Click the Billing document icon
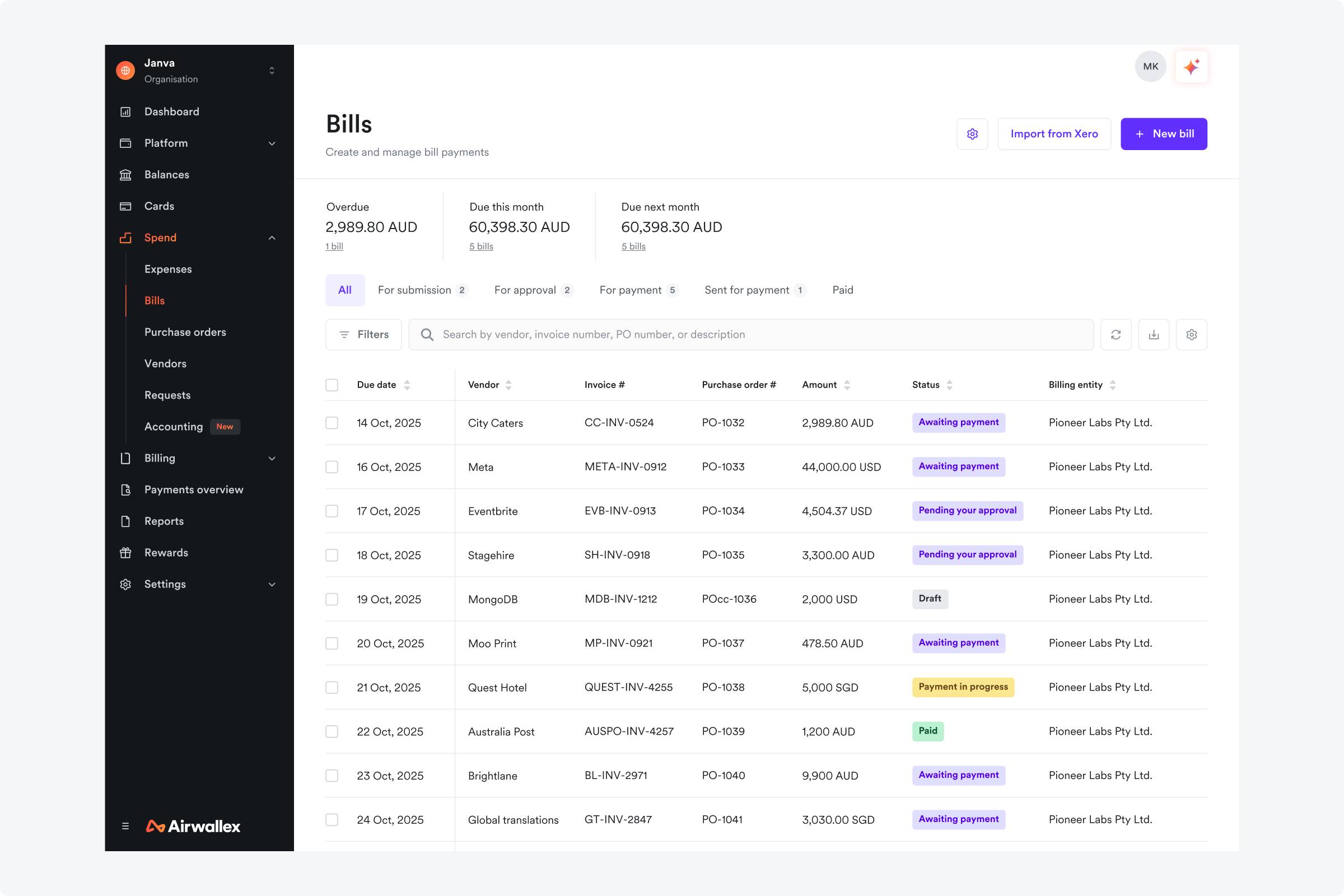Screen dimensions: 1344x896 125,458
